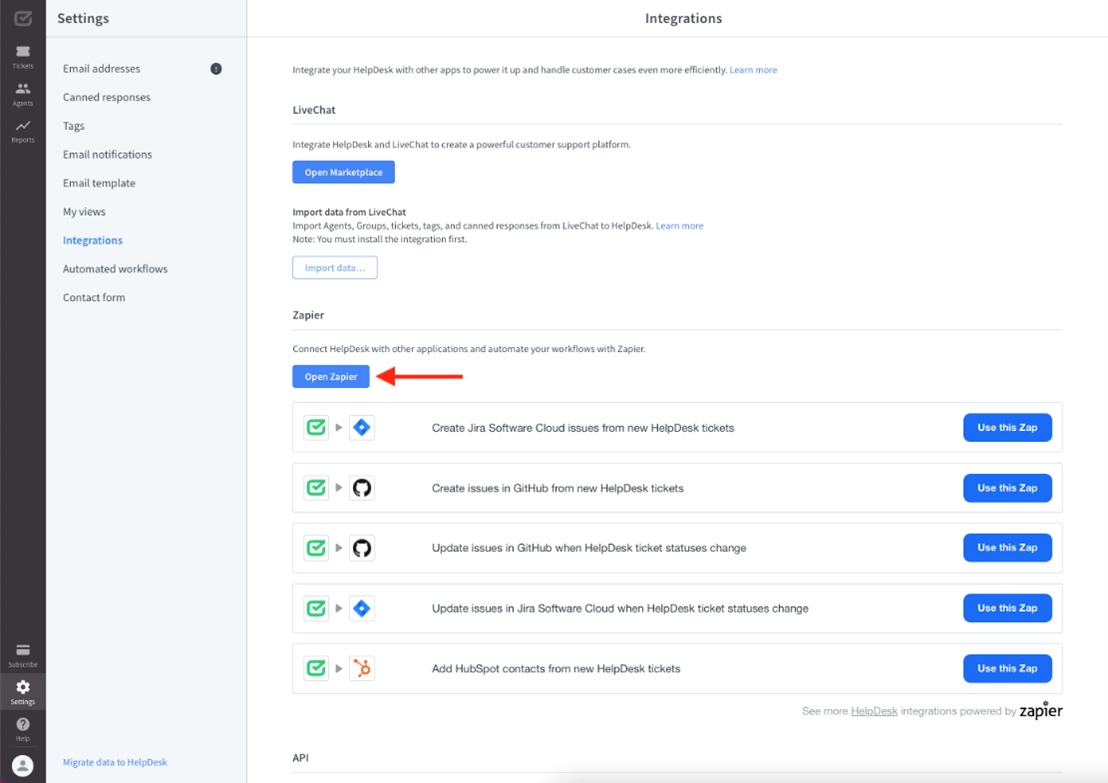Screen dimensions: 1108x783
Task: Open Contact form settings
Action: coord(94,298)
